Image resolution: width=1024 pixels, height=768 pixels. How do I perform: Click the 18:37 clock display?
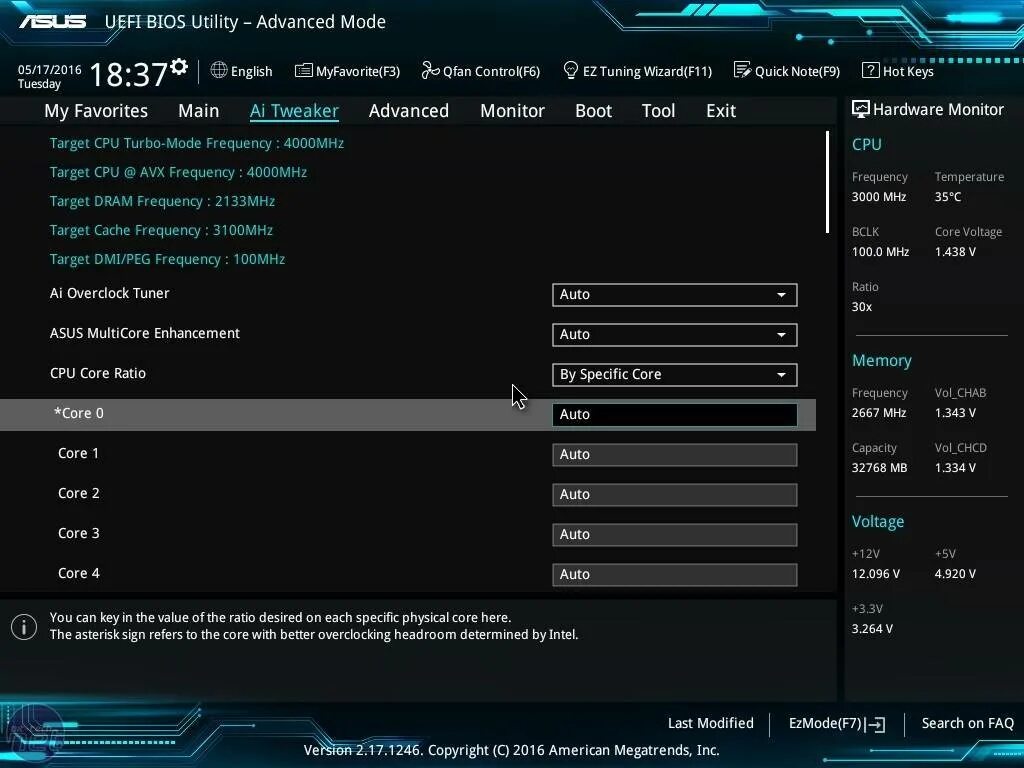coord(128,74)
